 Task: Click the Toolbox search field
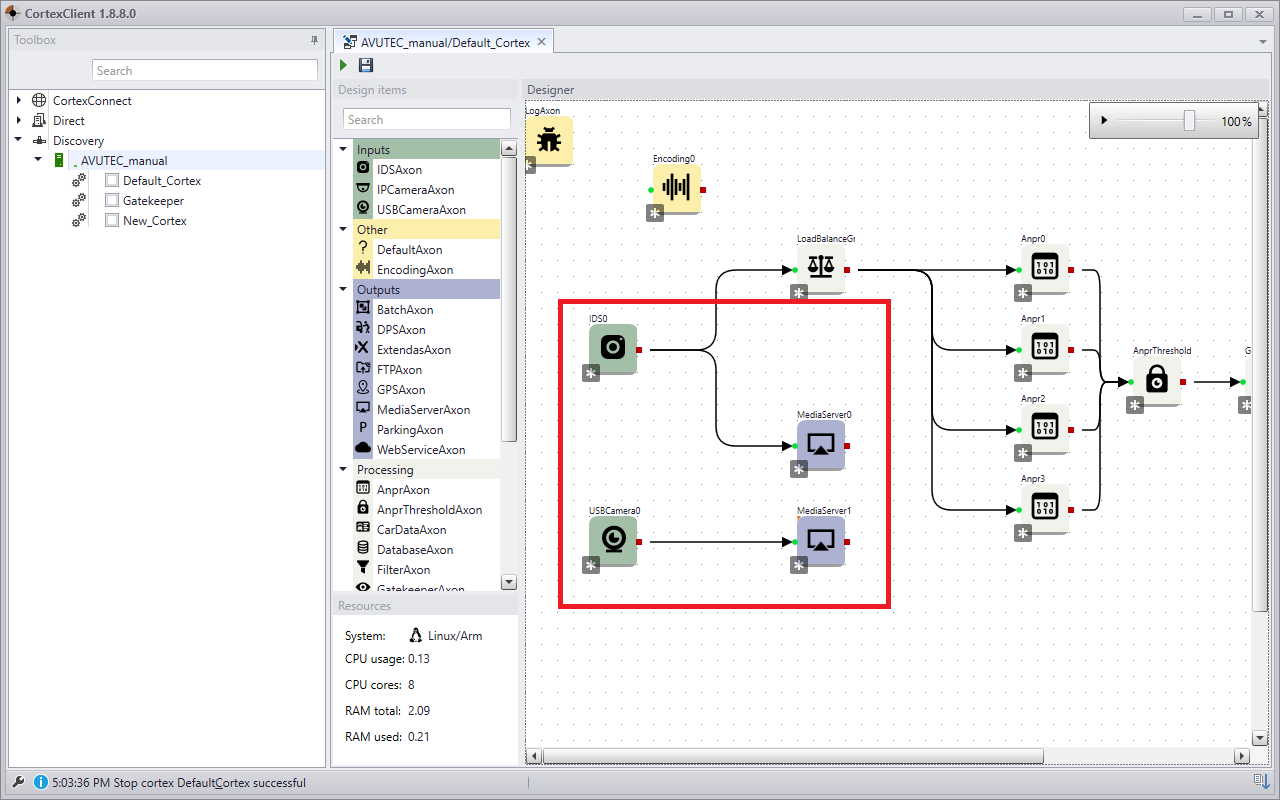point(205,71)
